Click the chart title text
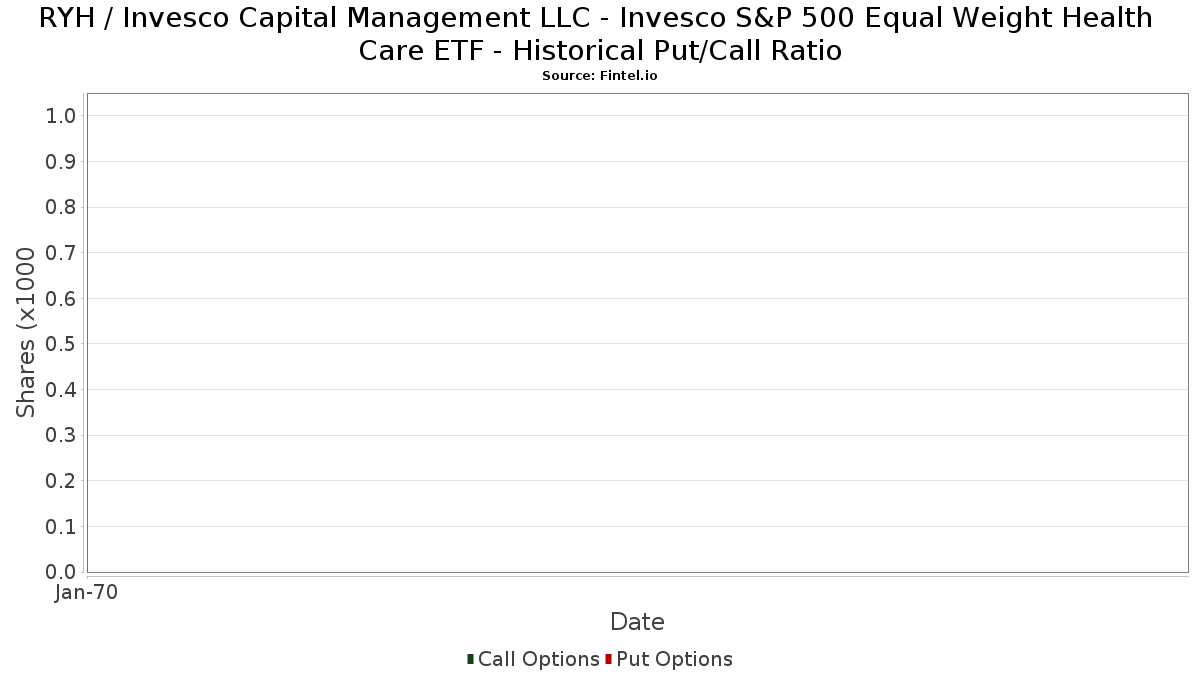 point(600,34)
